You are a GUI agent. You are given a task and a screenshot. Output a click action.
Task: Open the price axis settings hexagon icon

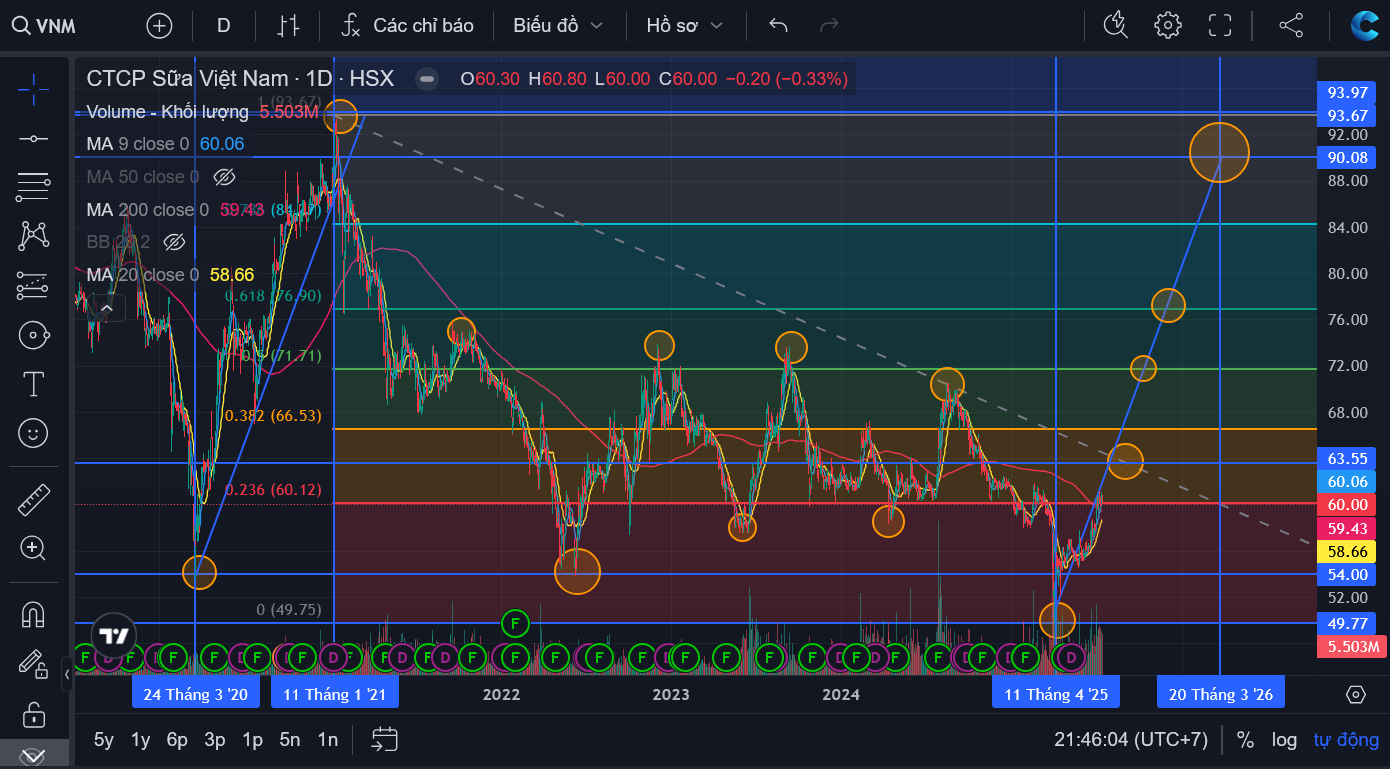1356,694
